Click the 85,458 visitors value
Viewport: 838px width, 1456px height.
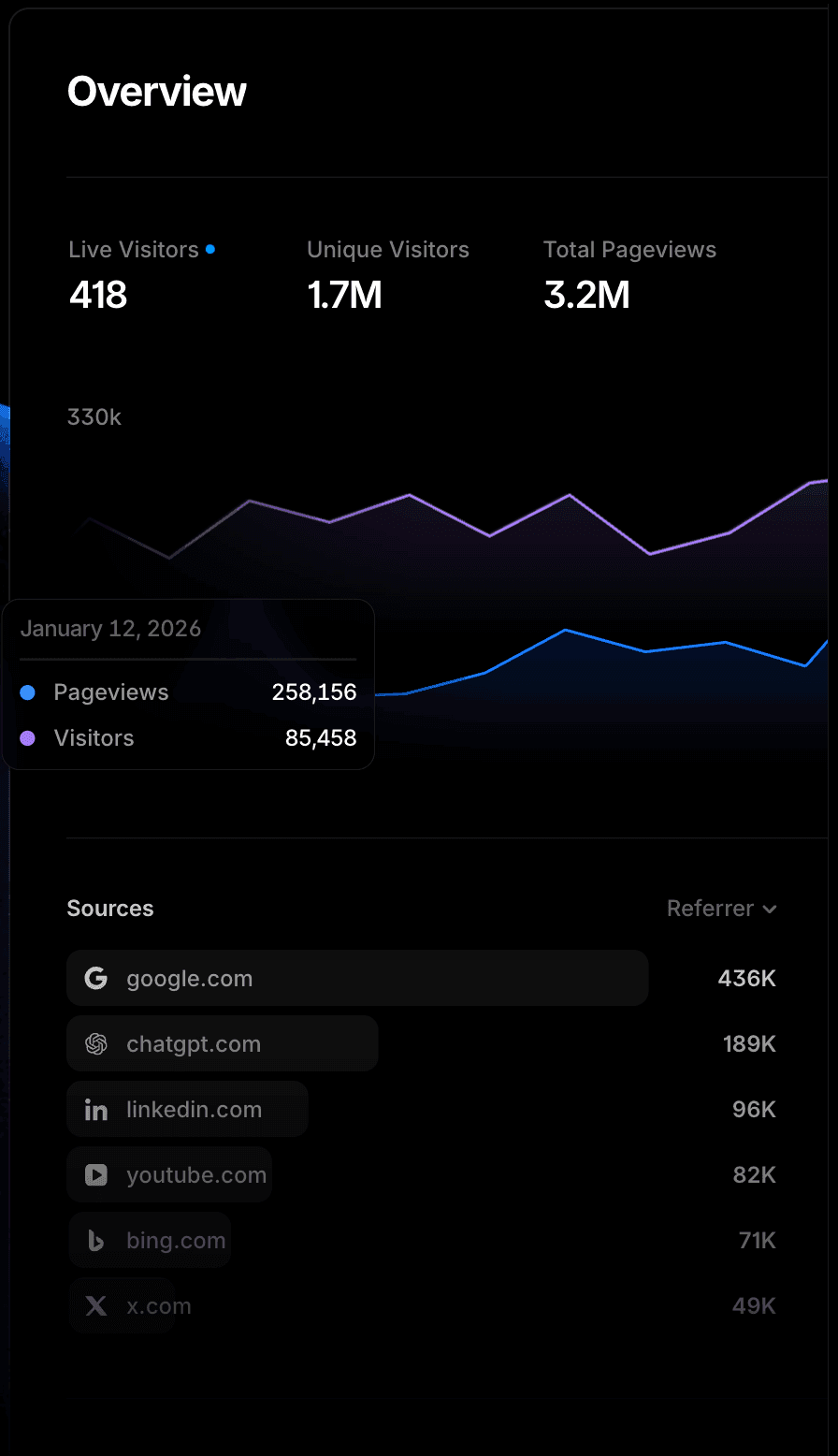(x=321, y=738)
